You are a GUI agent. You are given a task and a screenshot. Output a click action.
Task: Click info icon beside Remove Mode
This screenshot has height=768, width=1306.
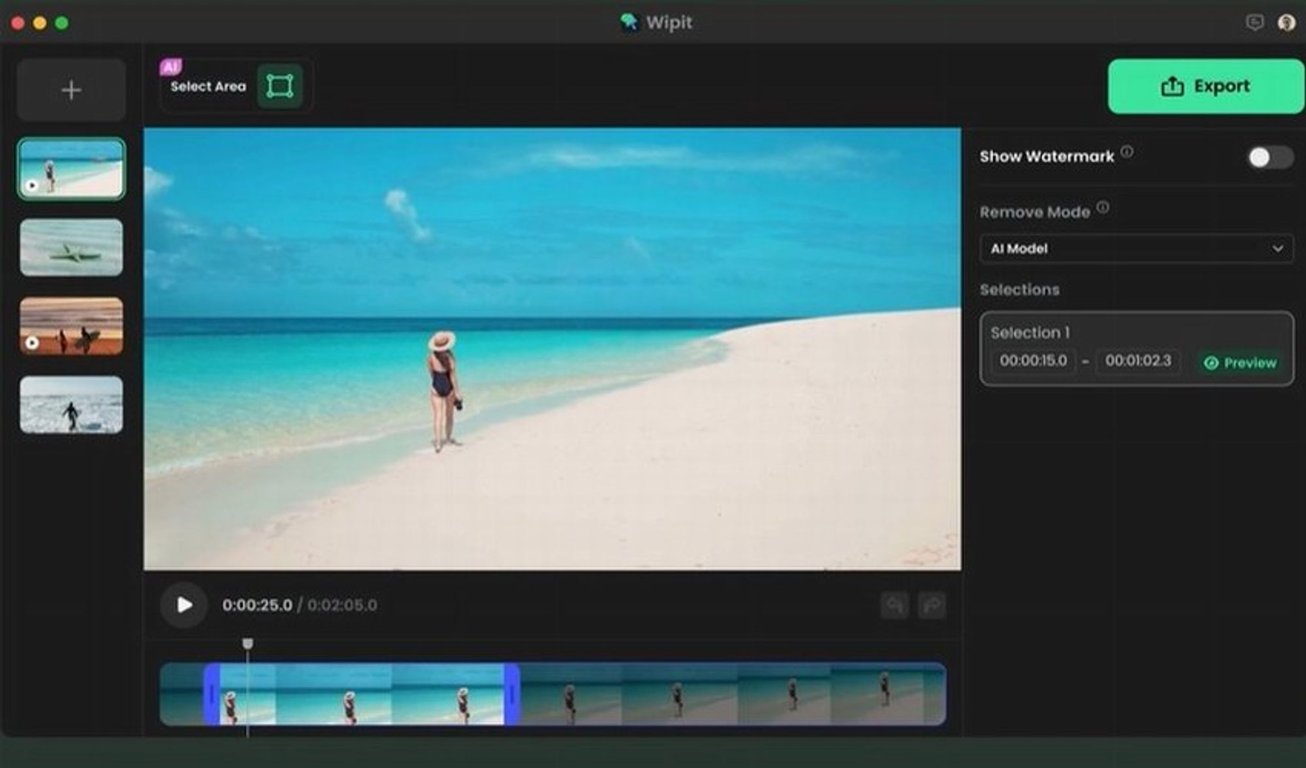coord(1103,208)
